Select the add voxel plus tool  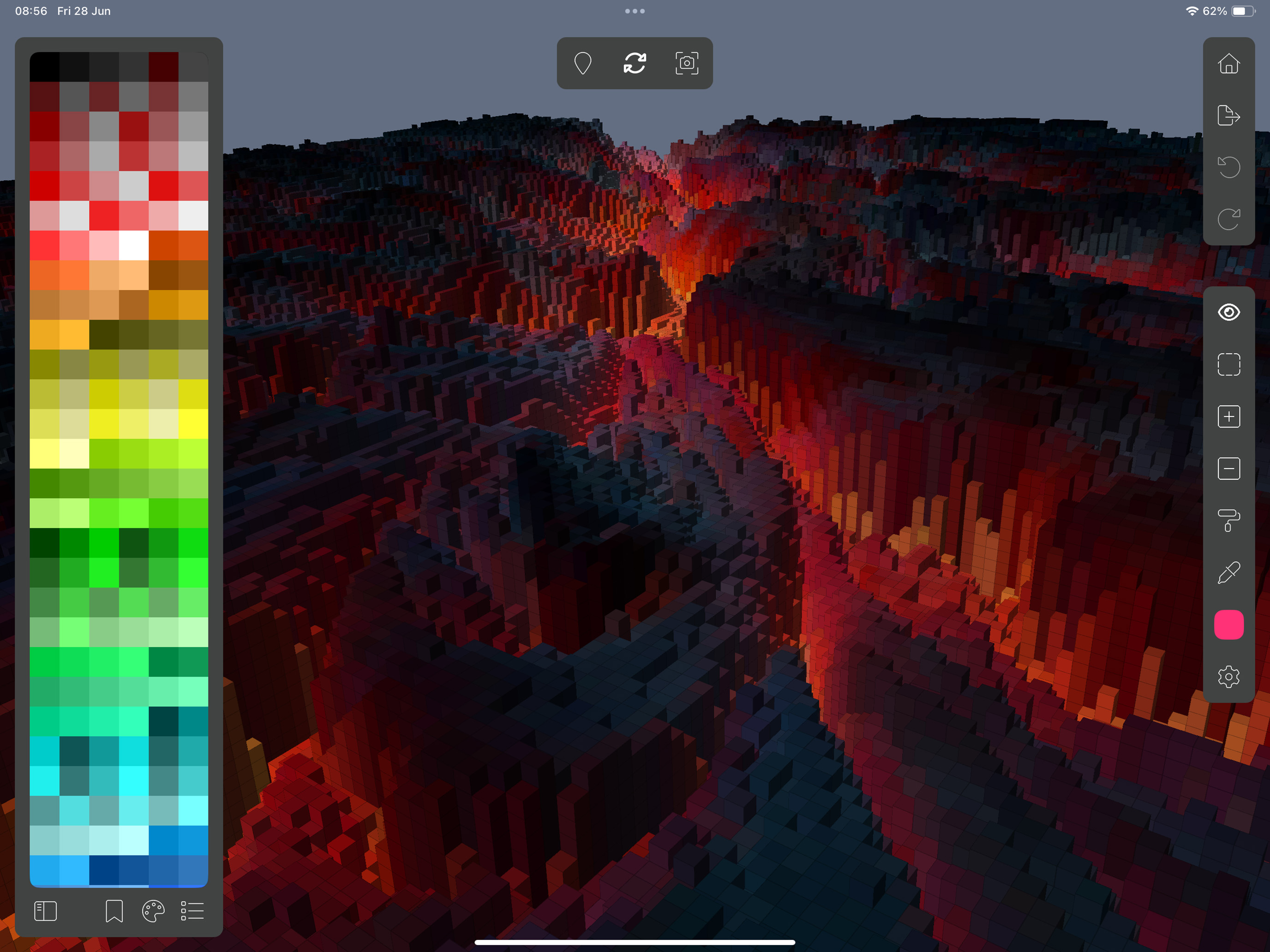(x=1228, y=416)
